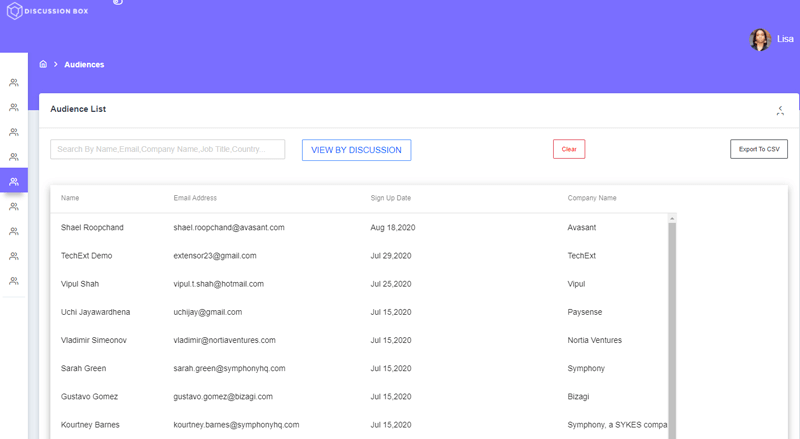Select email shael.roopchand@avasant.com
Screen dimensions: 800x439
(x=229, y=228)
